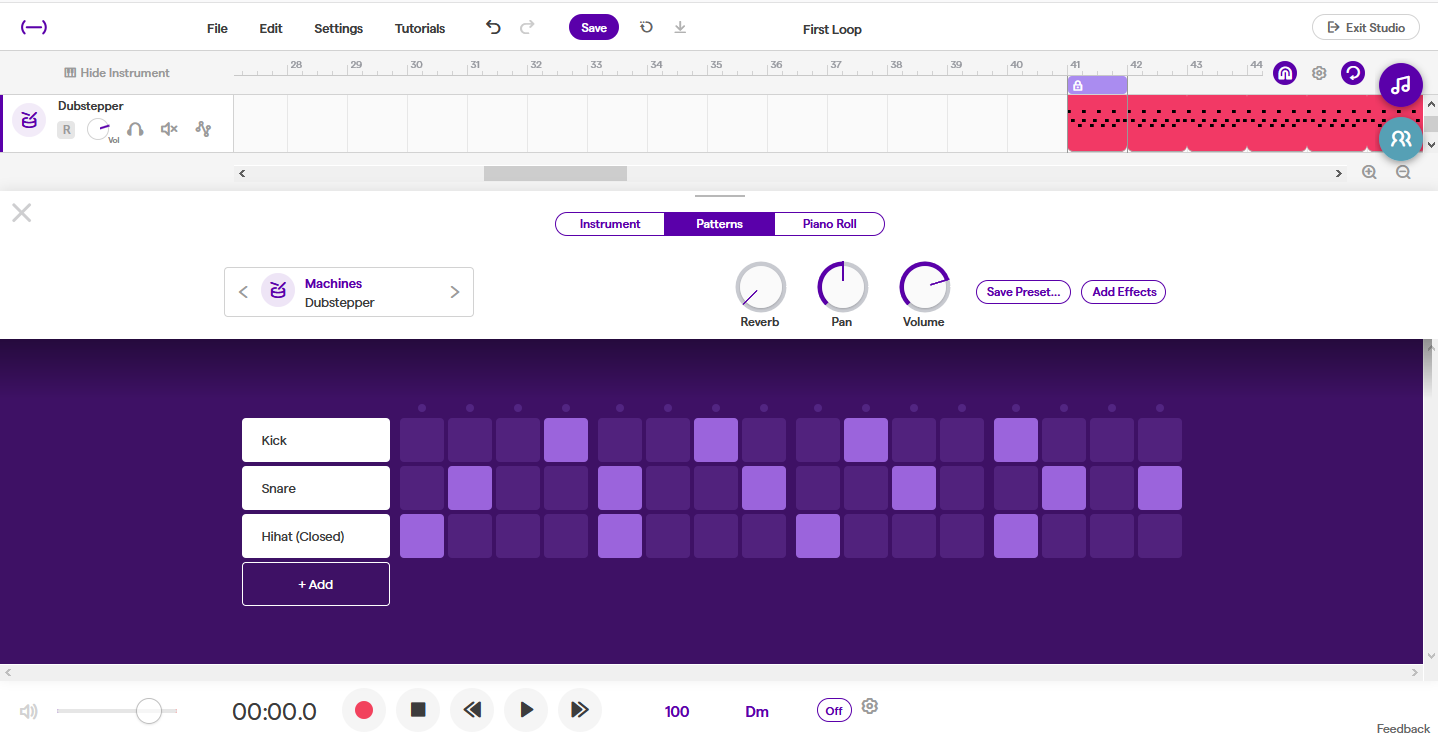
Task: Open the Dubstepper track automation icon
Action: pyautogui.click(x=204, y=129)
